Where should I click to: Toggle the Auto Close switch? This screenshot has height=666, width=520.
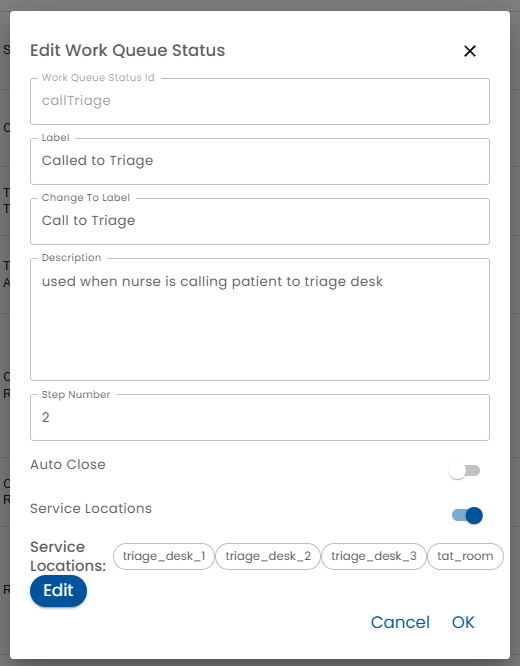(464, 471)
